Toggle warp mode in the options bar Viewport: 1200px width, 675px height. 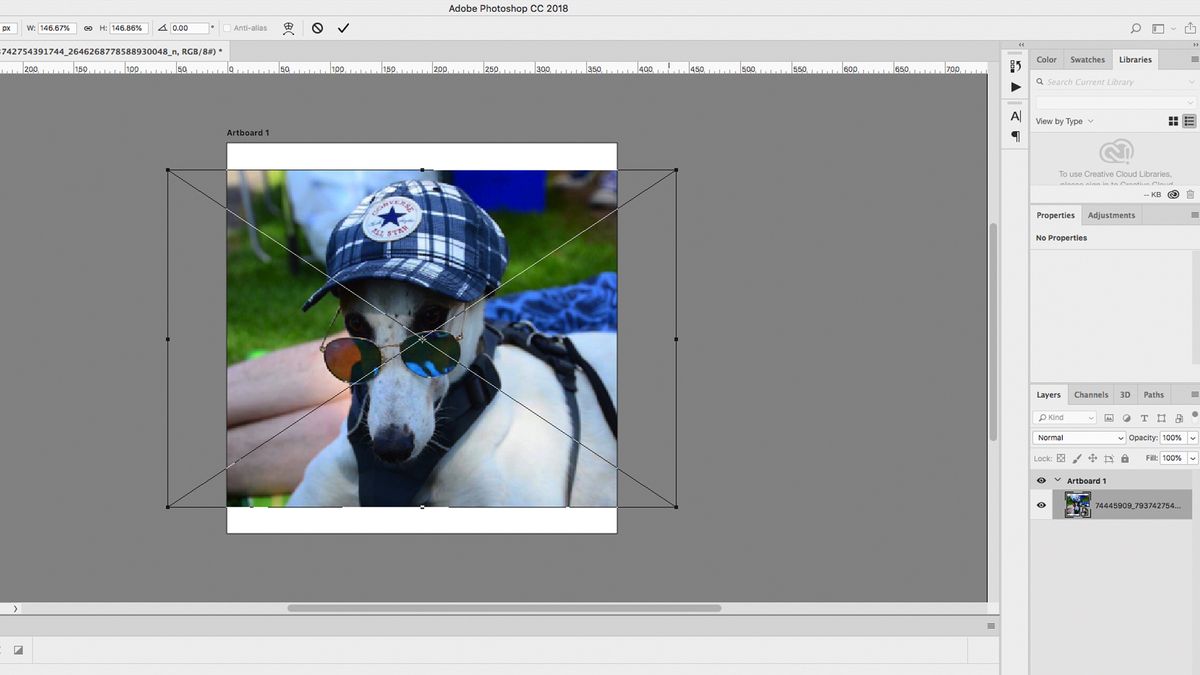tap(289, 28)
